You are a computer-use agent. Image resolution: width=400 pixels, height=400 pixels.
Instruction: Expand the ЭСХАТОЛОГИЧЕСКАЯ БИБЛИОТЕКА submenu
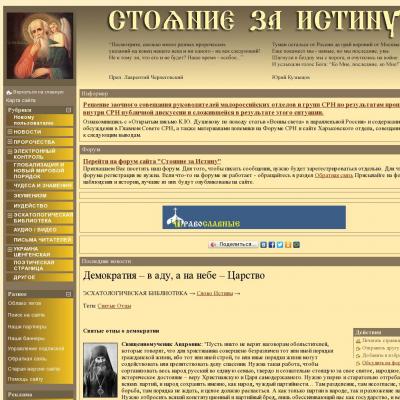pyautogui.click(x=10, y=215)
